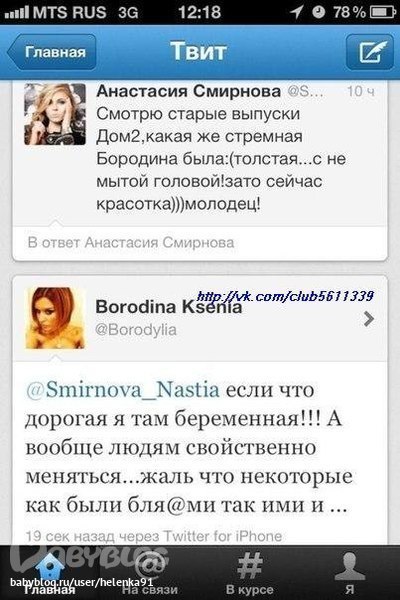
Task: Tap the Borodina Ksenia name text
Action: click(168, 307)
